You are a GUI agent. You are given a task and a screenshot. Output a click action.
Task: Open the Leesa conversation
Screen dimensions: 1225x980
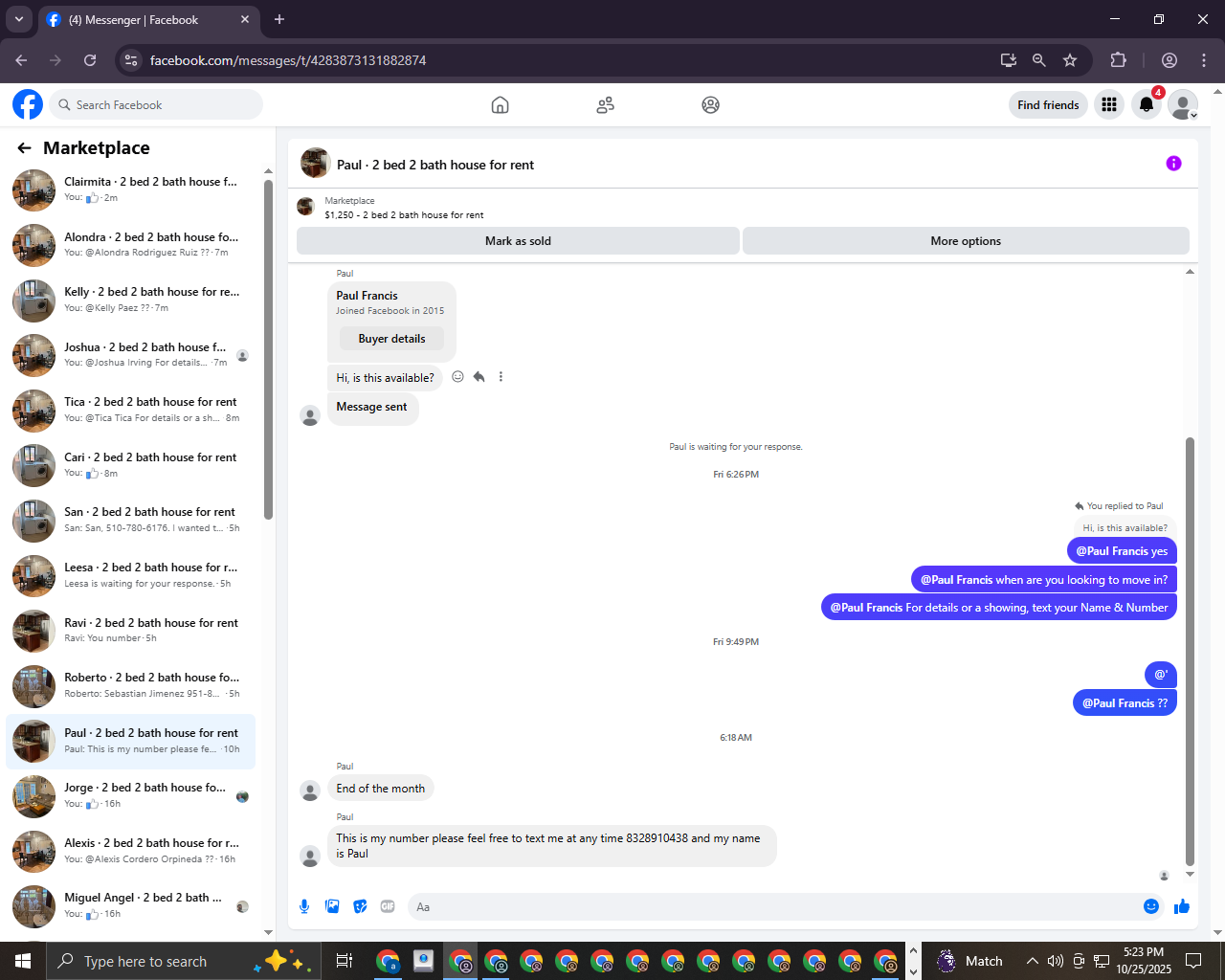pyautogui.click(x=130, y=576)
